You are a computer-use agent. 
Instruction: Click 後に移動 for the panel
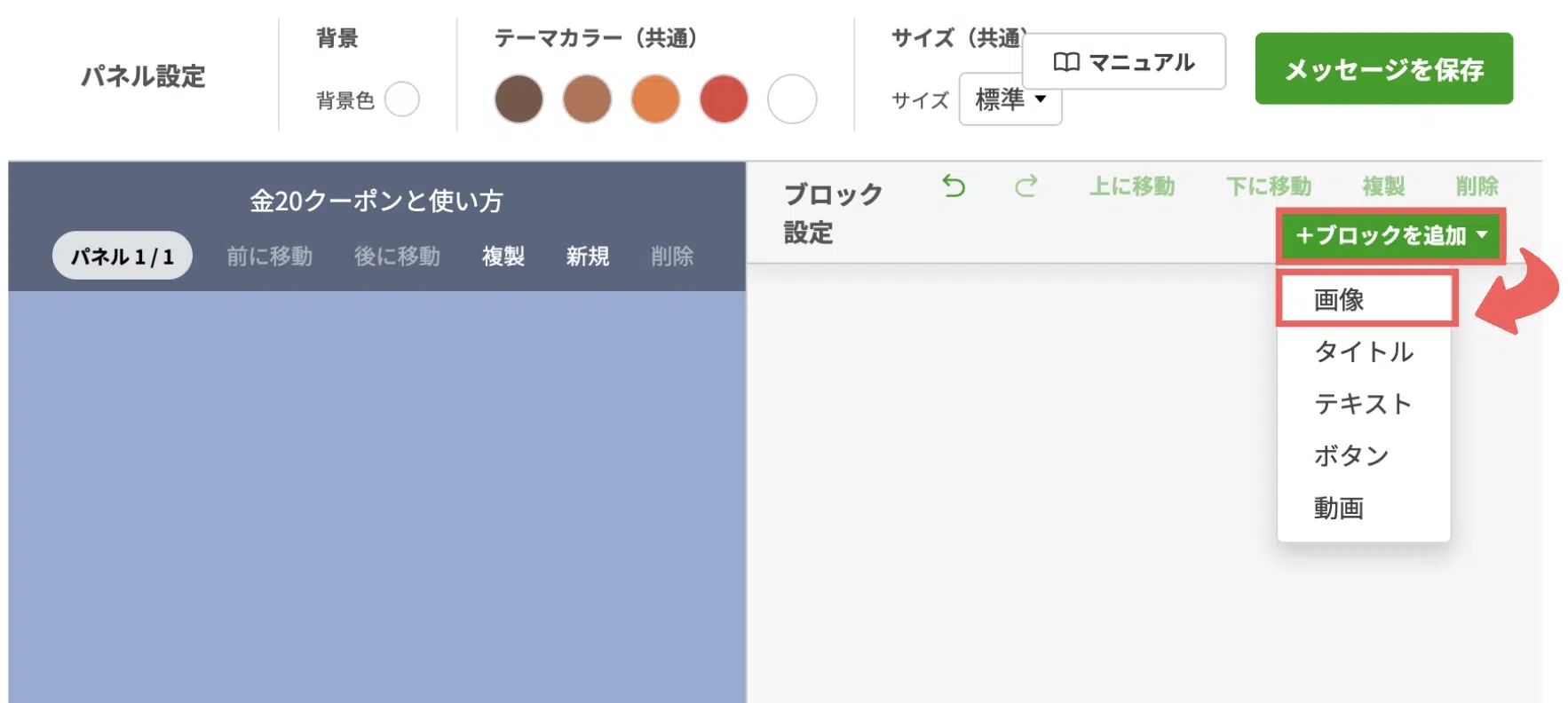click(397, 257)
